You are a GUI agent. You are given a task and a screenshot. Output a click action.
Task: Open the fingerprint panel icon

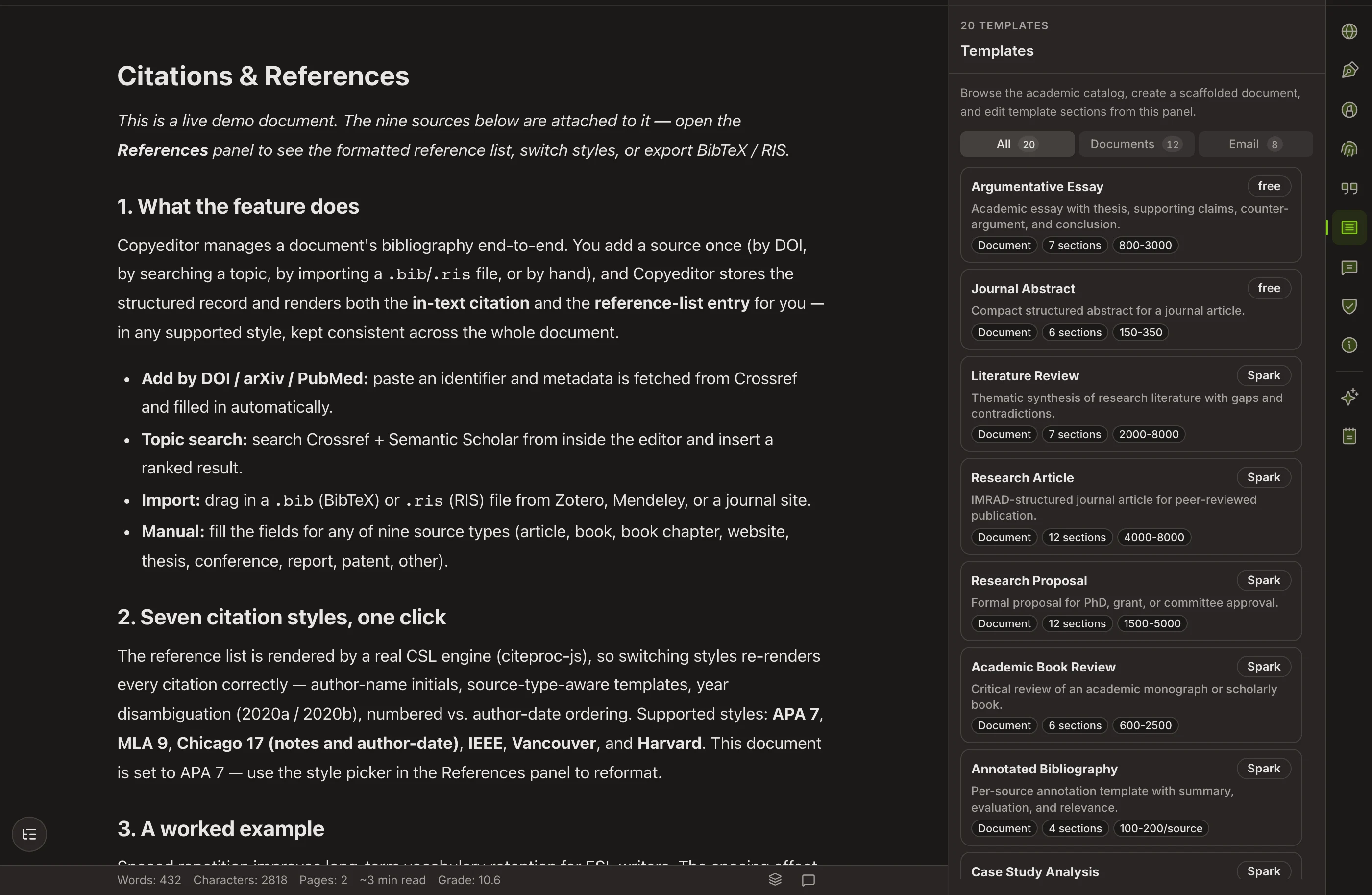[1349, 149]
